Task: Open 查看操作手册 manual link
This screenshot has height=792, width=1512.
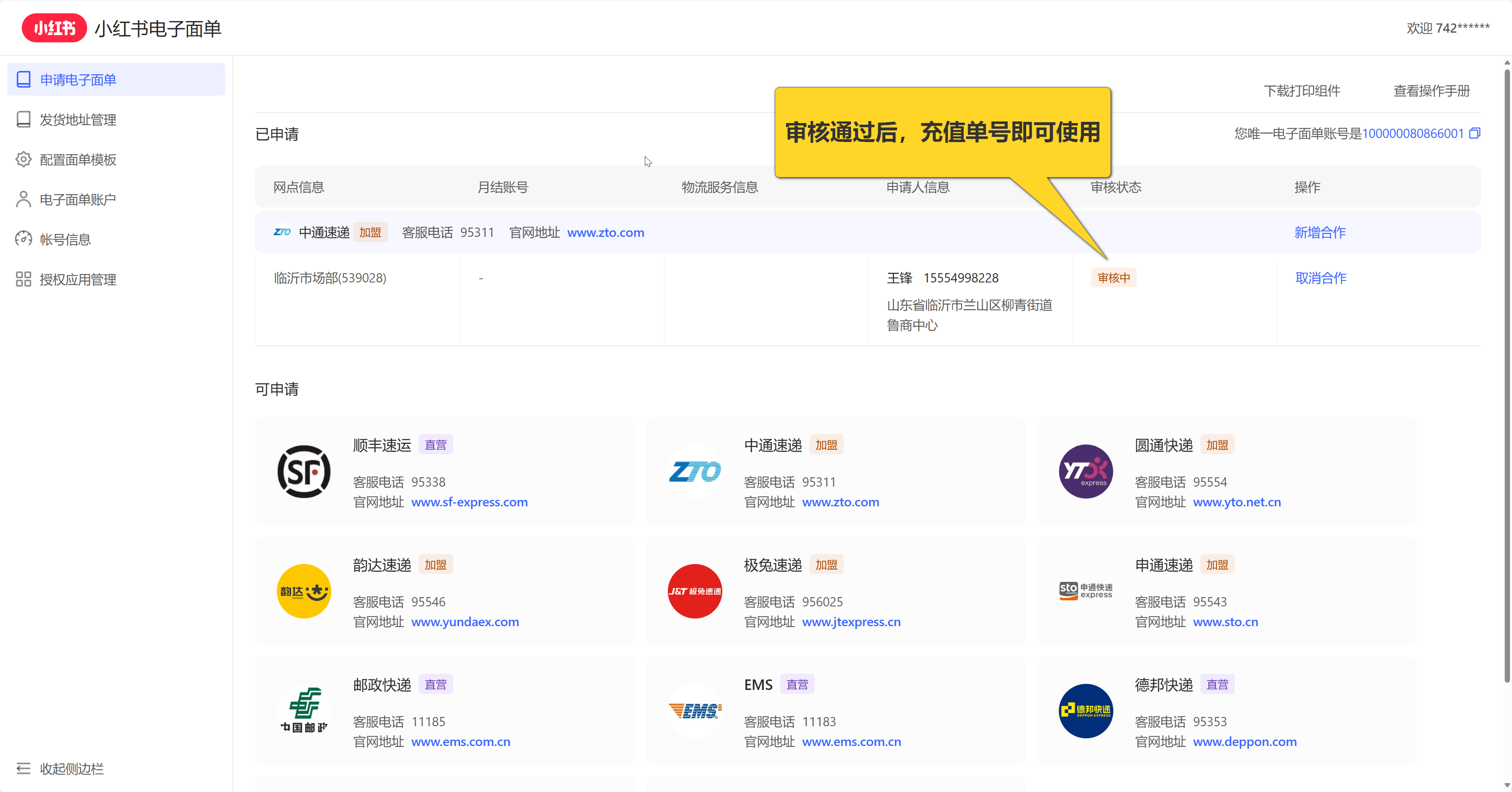Action: pos(1431,91)
